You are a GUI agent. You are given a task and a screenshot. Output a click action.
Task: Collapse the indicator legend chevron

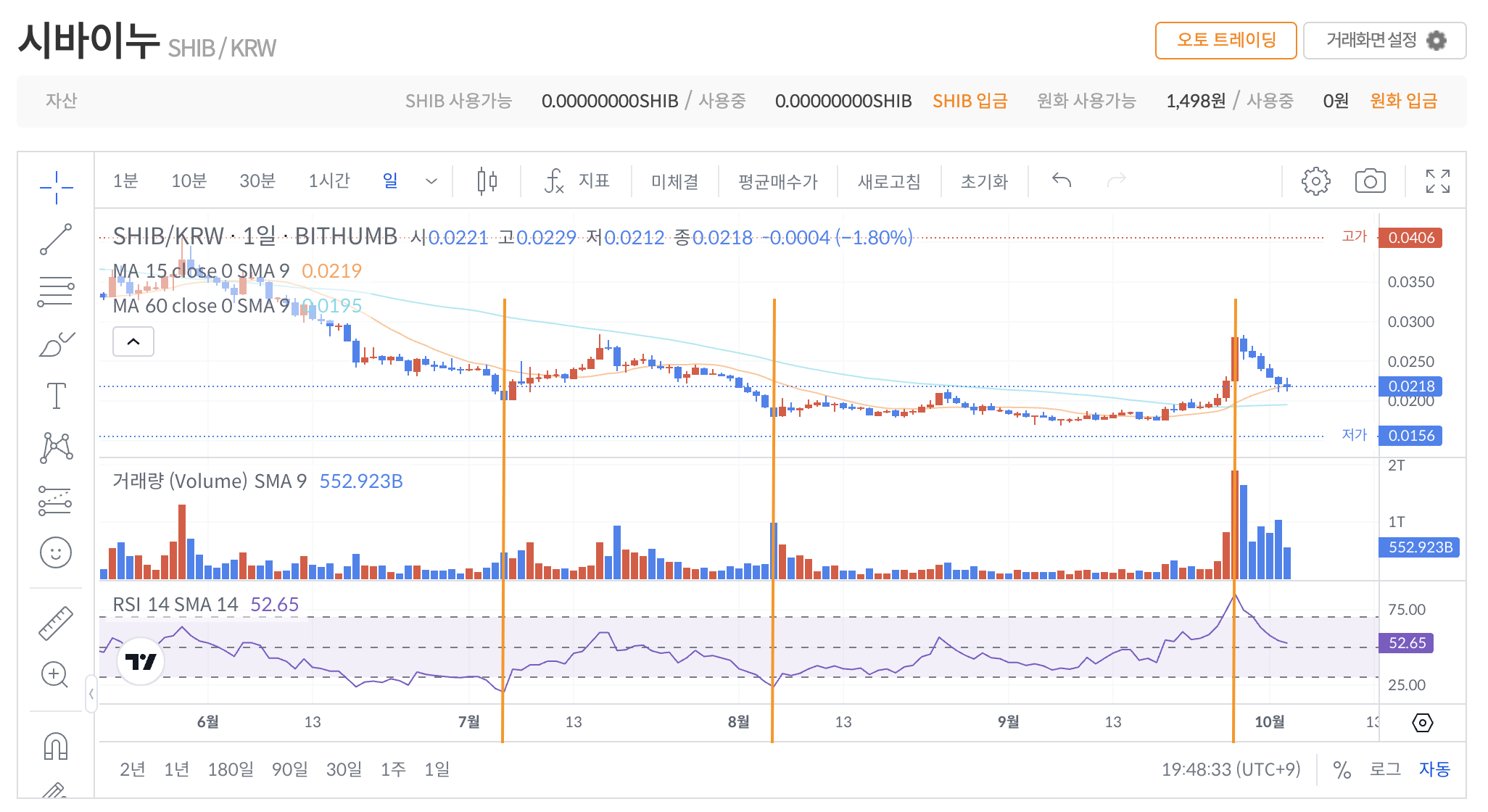coord(133,341)
